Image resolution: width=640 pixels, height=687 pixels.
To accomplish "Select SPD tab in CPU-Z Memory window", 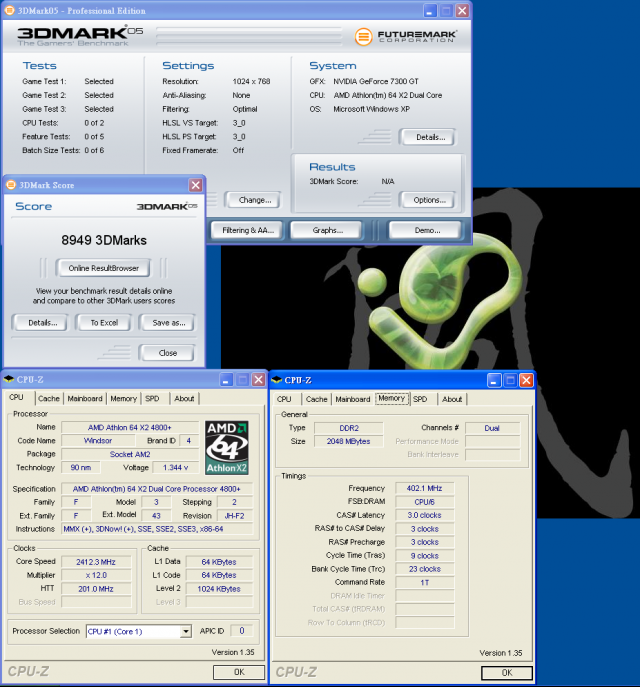I will [420, 399].
